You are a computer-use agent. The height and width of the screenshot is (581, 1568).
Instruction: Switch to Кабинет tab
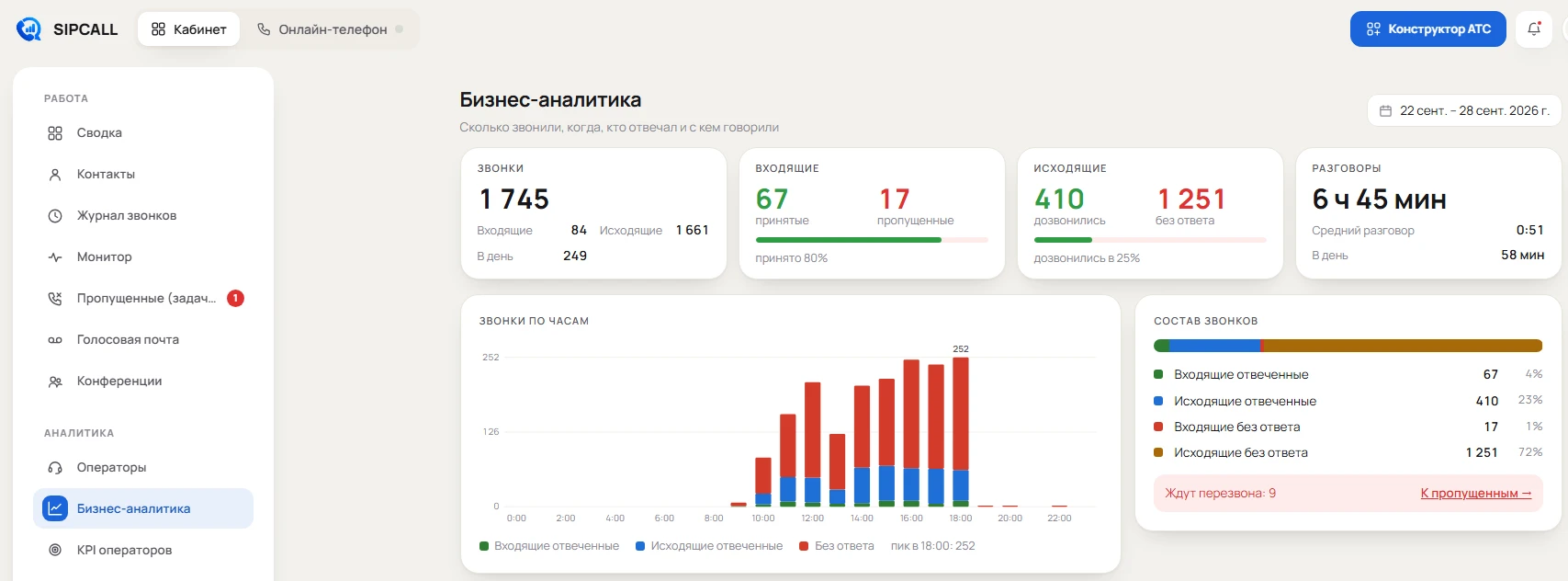tap(189, 29)
